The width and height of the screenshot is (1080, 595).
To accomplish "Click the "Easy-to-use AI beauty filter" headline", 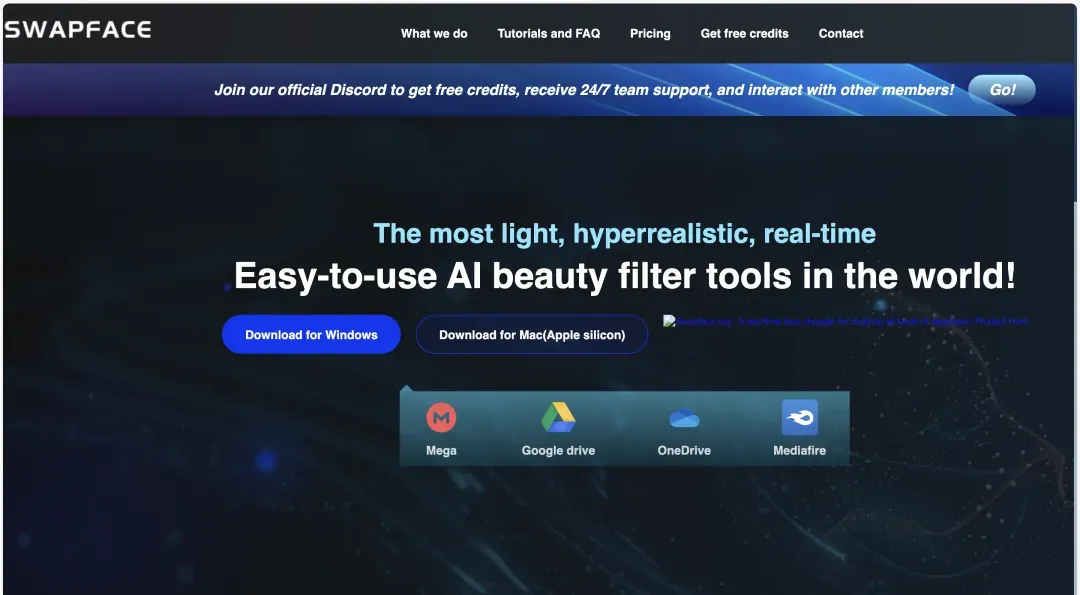I will (x=624, y=276).
